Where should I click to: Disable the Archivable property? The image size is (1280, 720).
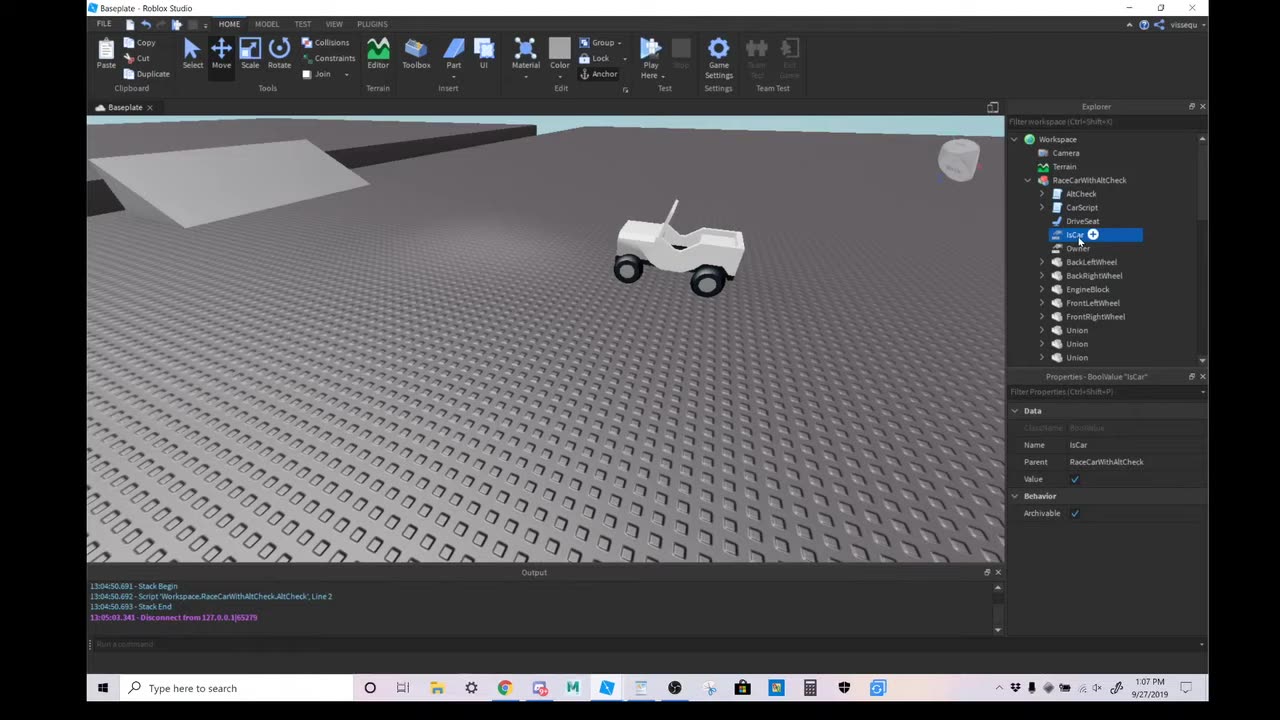pyautogui.click(x=1075, y=513)
